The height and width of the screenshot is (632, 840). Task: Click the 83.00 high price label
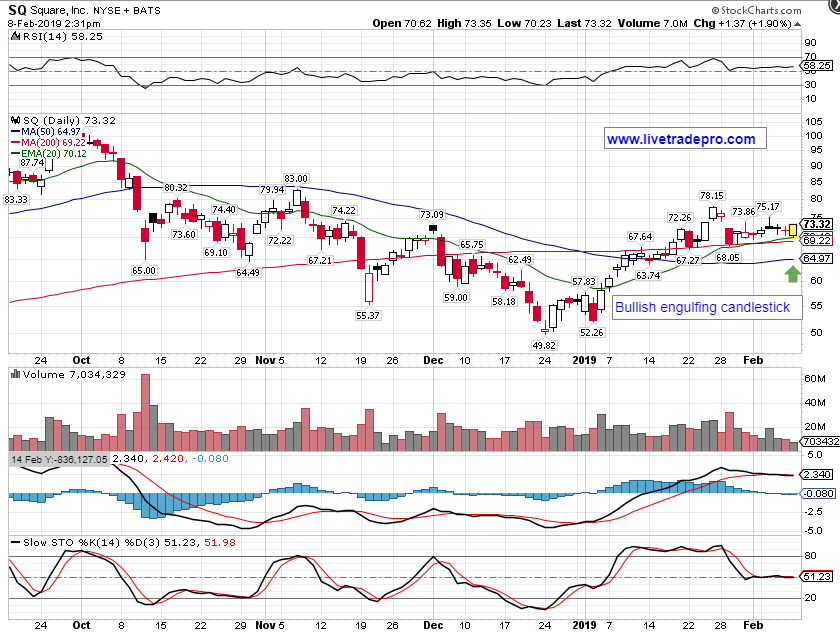coord(295,179)
